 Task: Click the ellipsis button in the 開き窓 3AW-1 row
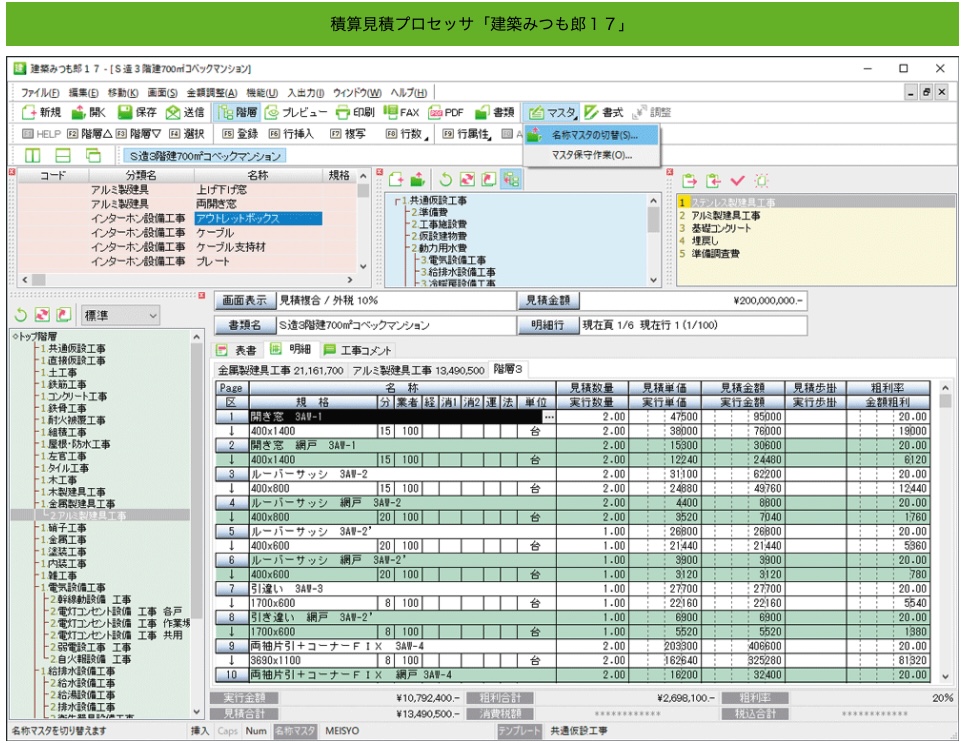(548, 416)
